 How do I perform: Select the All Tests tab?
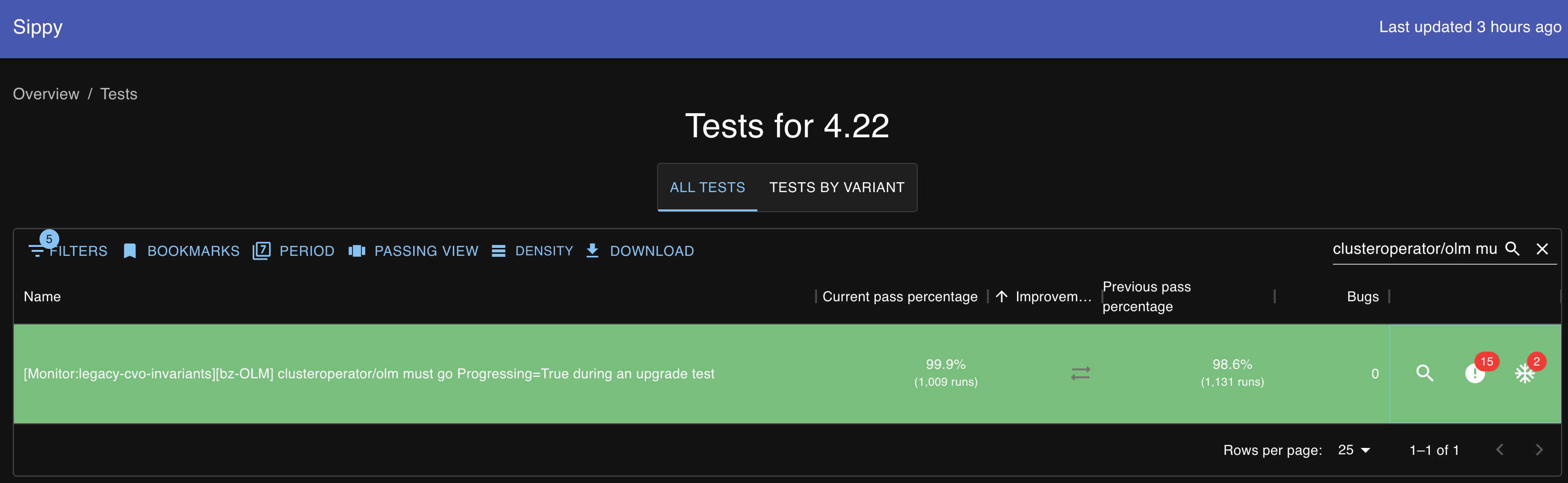pos(707,188)
